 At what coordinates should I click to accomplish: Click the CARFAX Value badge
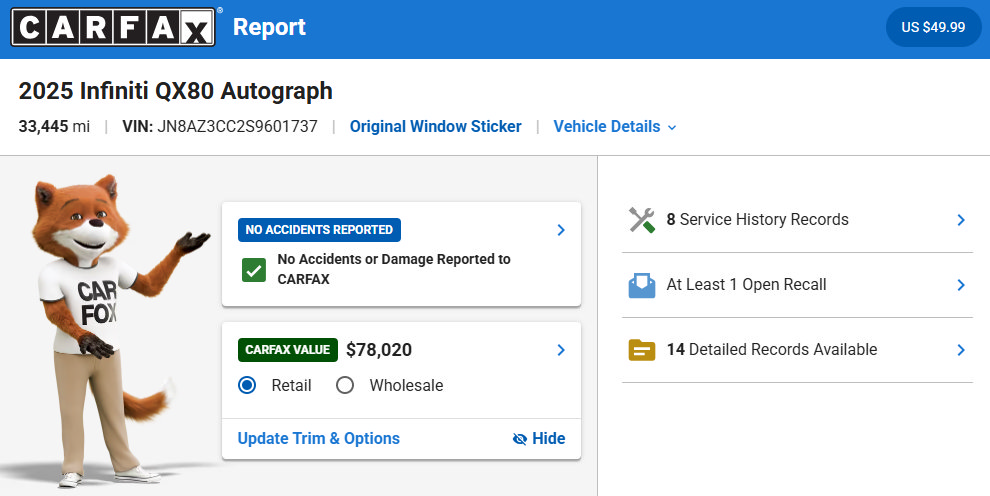click(287, 350)
